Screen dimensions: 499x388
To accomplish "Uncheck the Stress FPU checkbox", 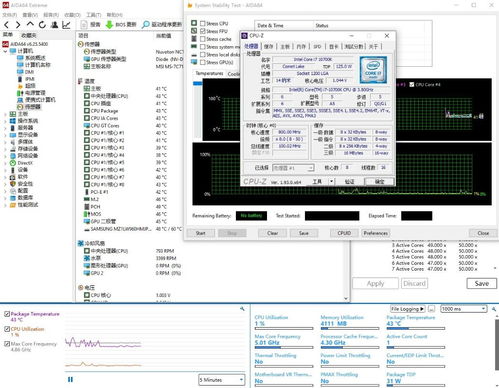I will coord(202,31).
